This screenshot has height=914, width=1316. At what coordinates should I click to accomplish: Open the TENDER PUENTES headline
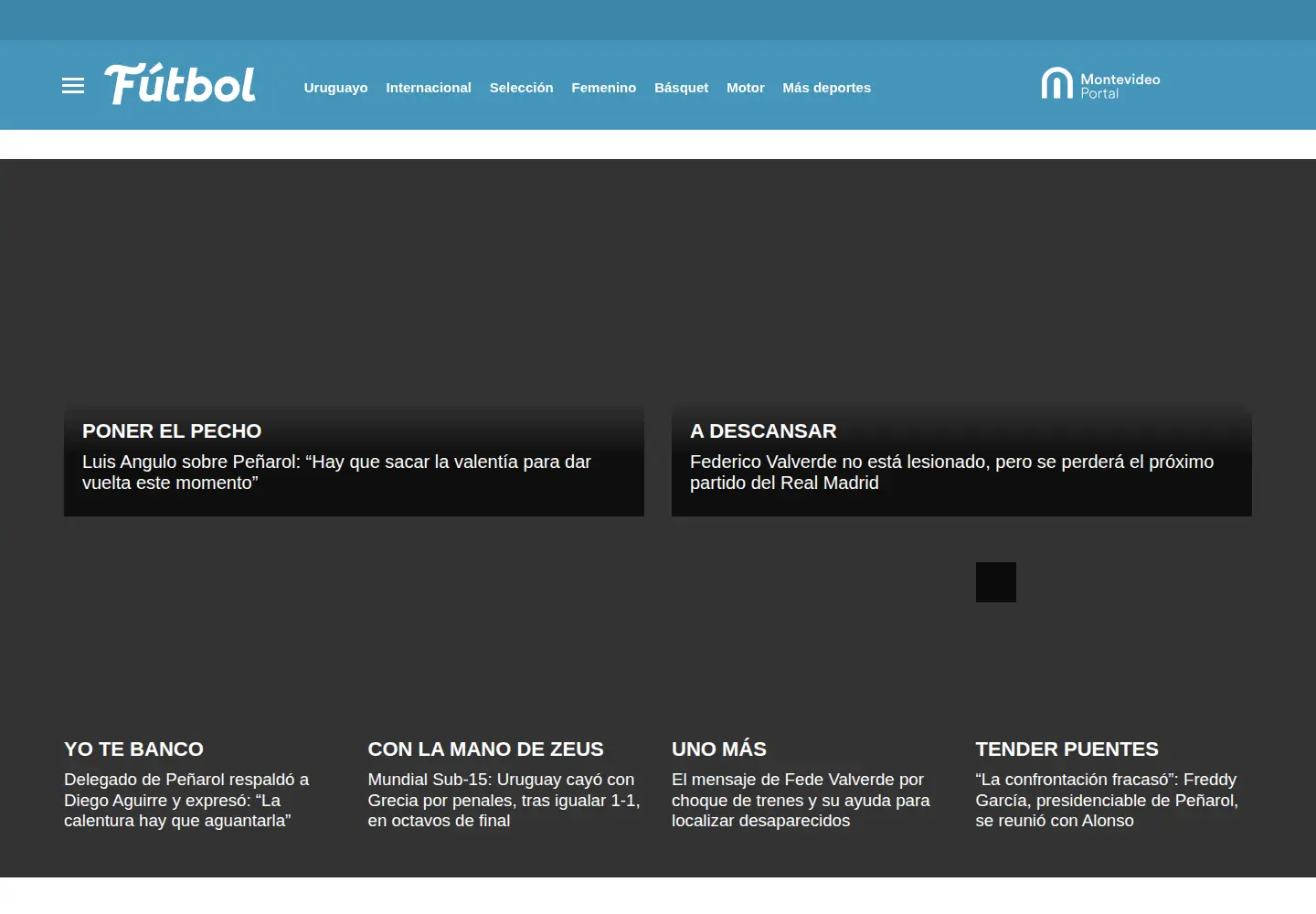coord(1067,749)
